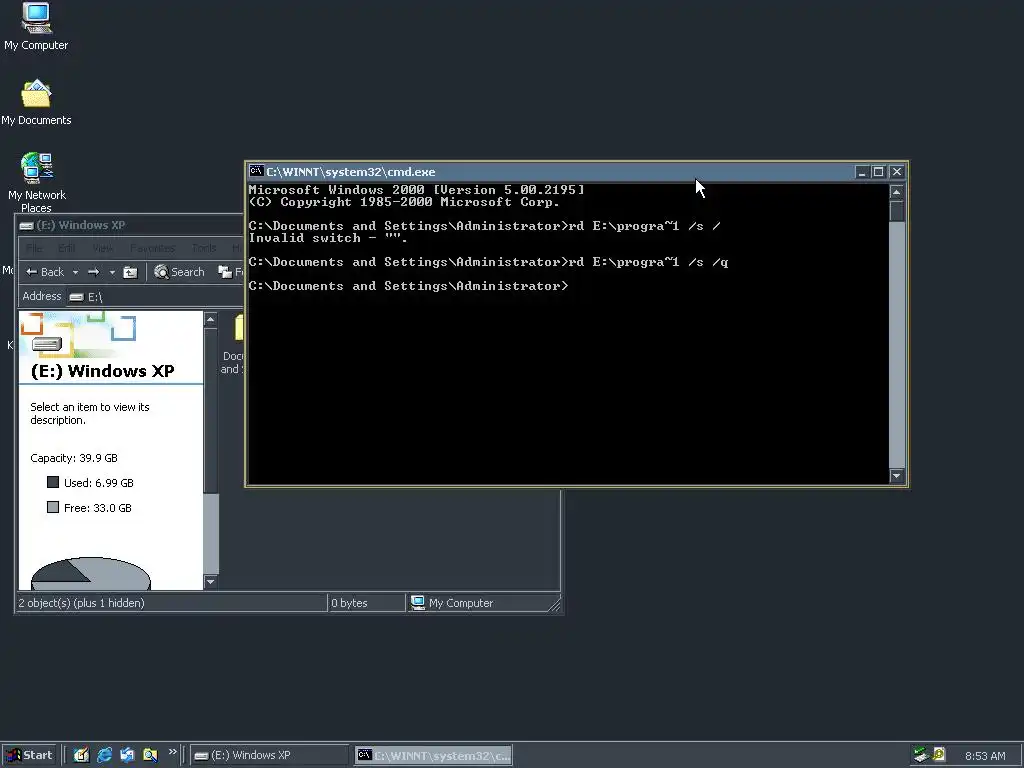This screenshot has height=768, width=1024.
Task: Click the 8:53 AM taskbar clock
Action: tap(985, 756)
